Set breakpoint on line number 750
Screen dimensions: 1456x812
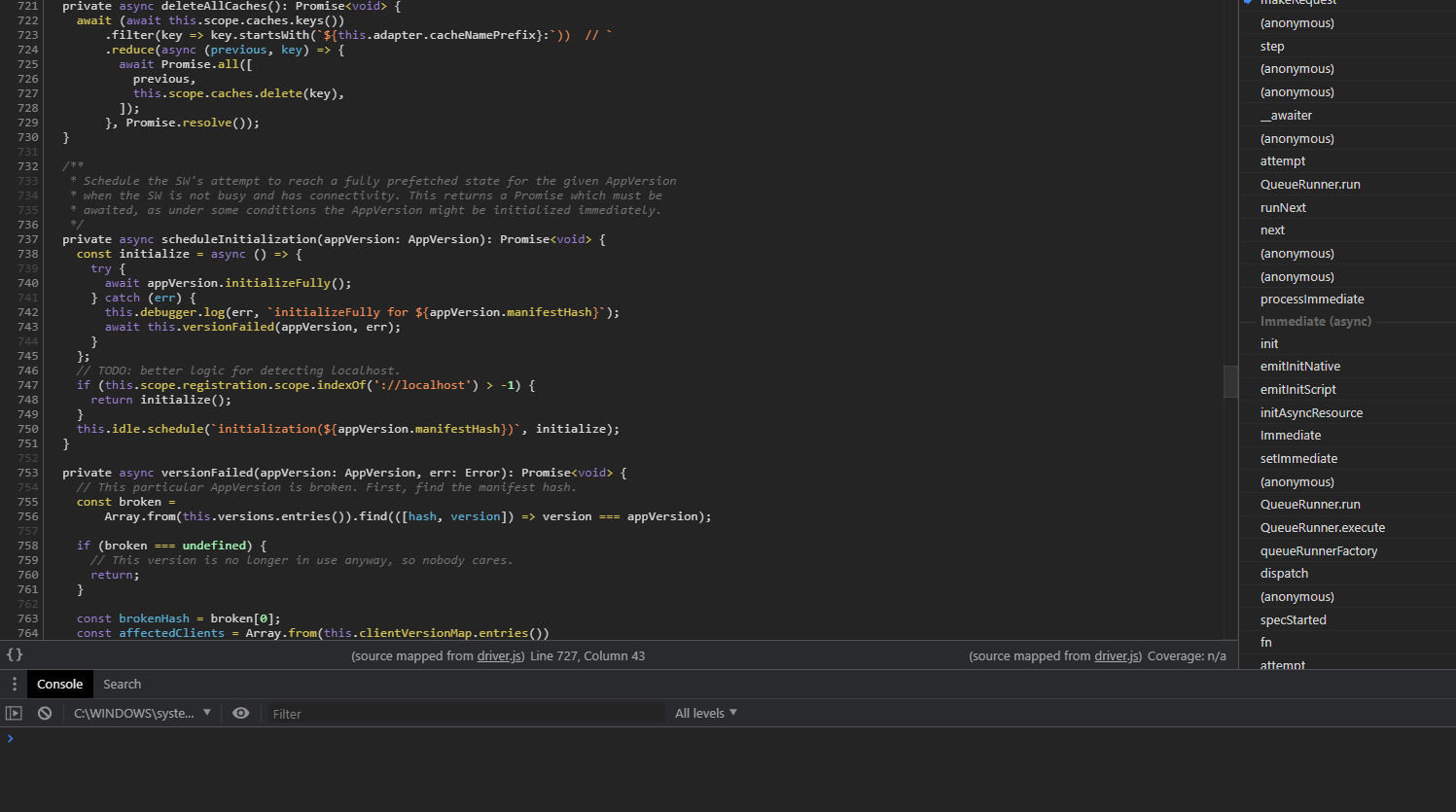27,429
